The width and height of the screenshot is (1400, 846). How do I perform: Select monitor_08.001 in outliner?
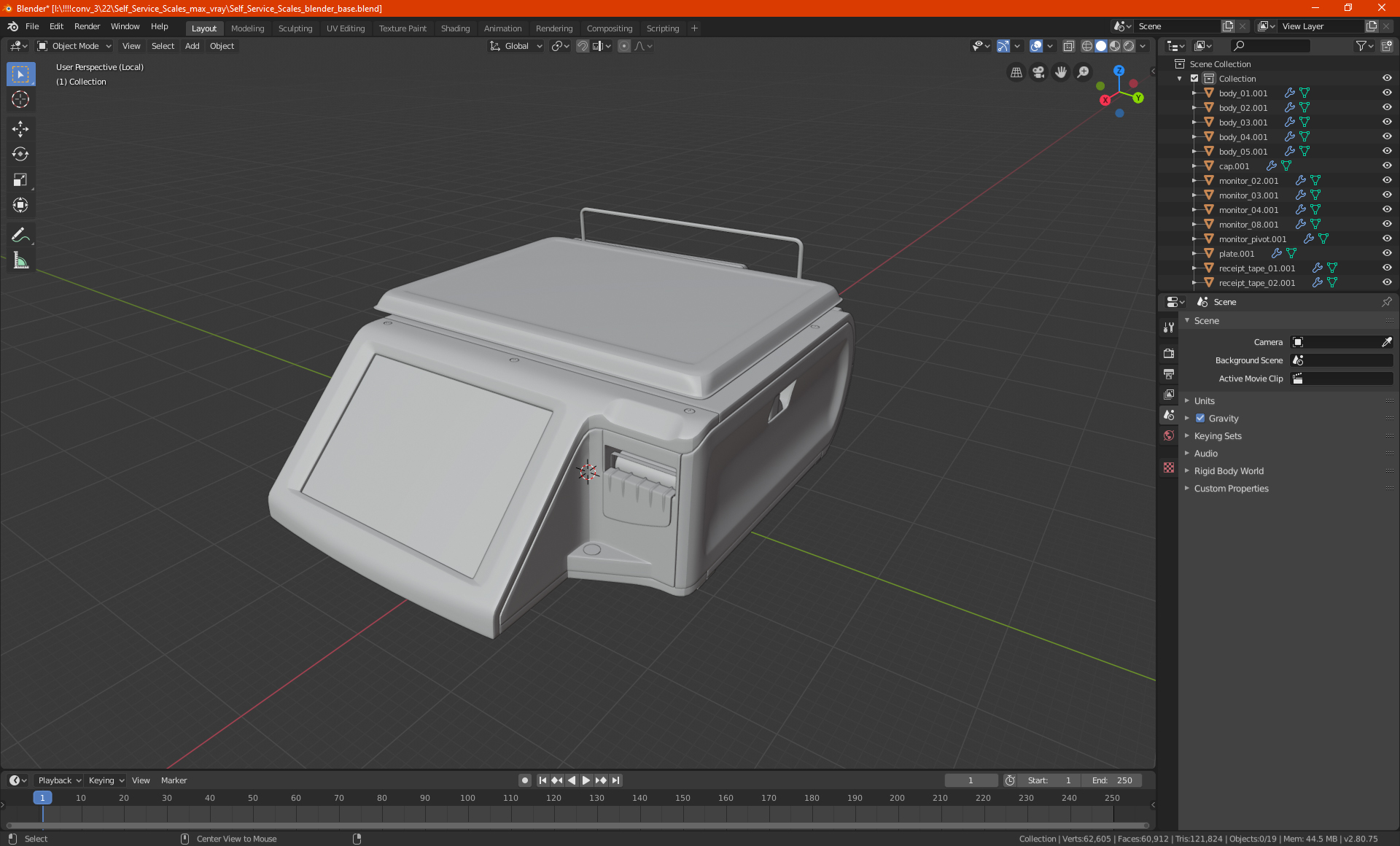pyautogui.click(x=1248, y=225)
